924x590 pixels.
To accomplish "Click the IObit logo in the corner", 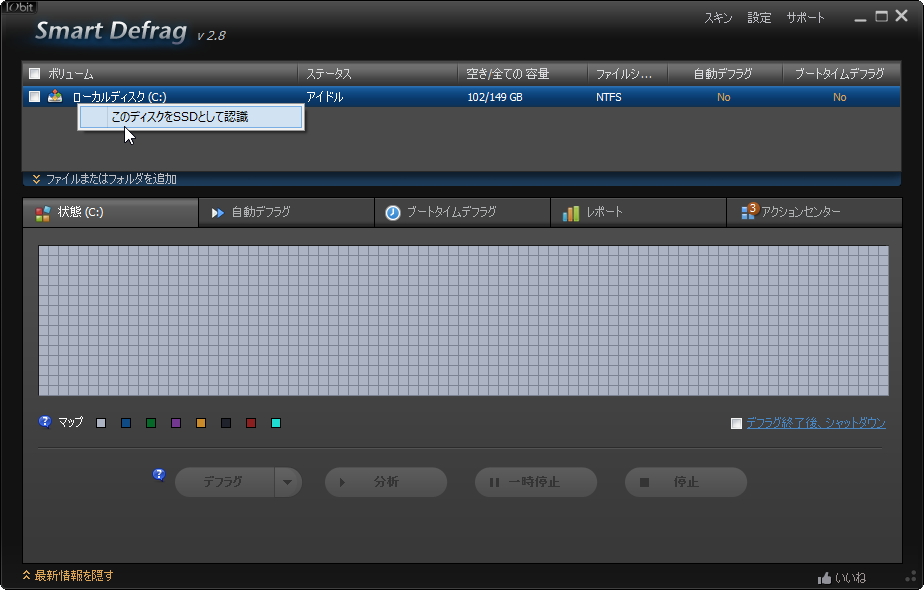I will pyautogui.click(x=19, y=7).
